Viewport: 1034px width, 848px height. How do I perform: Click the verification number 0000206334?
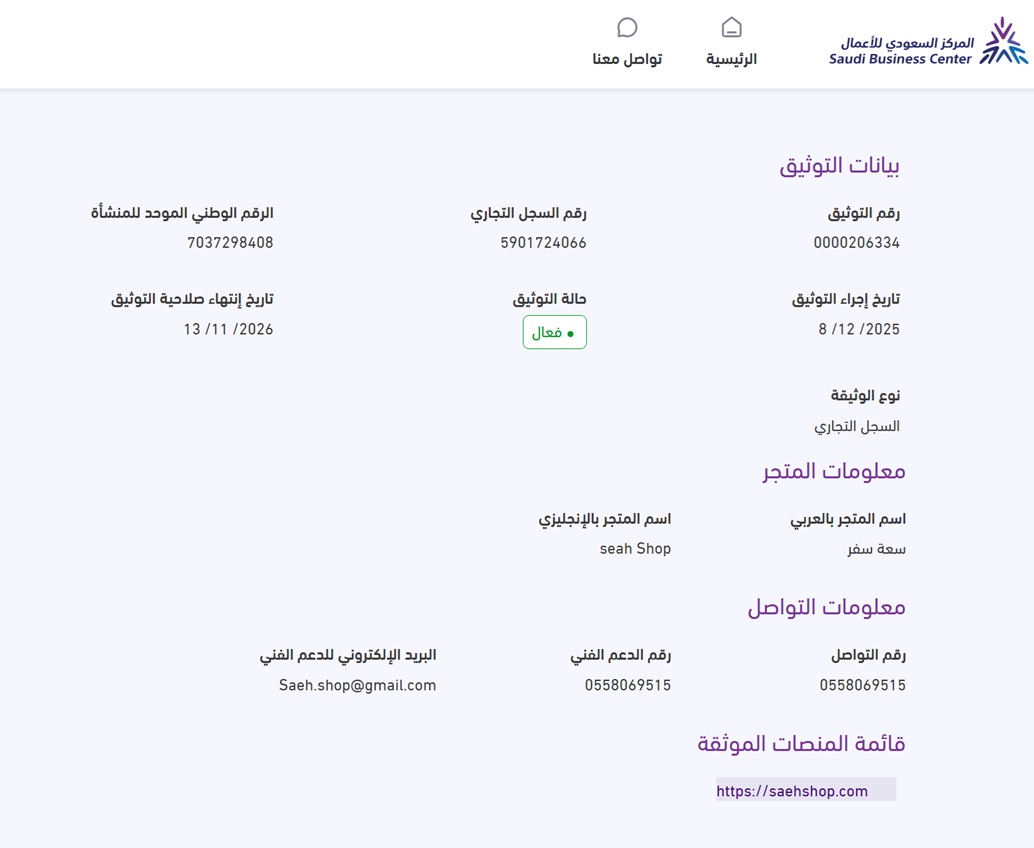[856, 243]
